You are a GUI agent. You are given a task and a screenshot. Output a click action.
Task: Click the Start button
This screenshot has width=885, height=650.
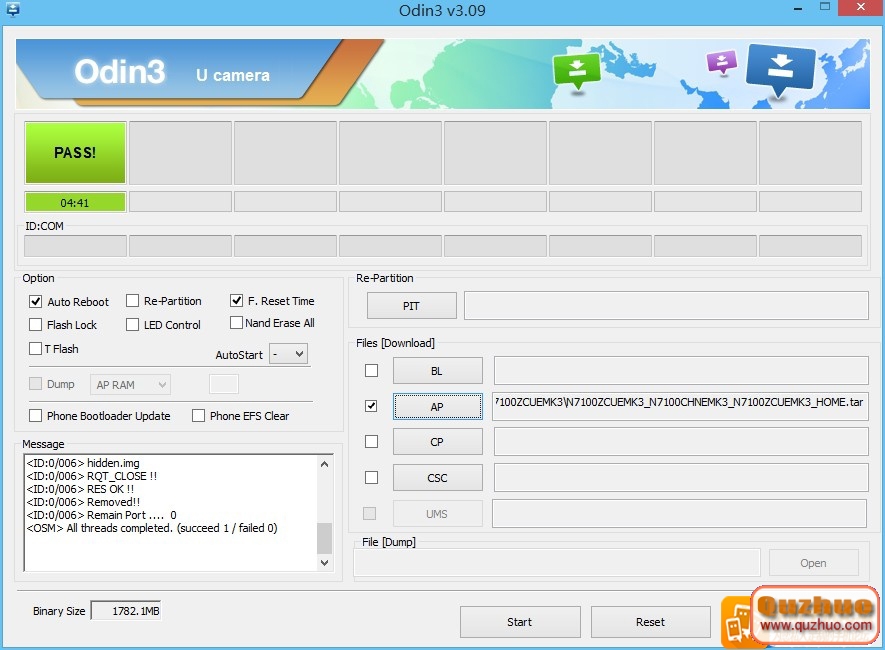point(520,622)
